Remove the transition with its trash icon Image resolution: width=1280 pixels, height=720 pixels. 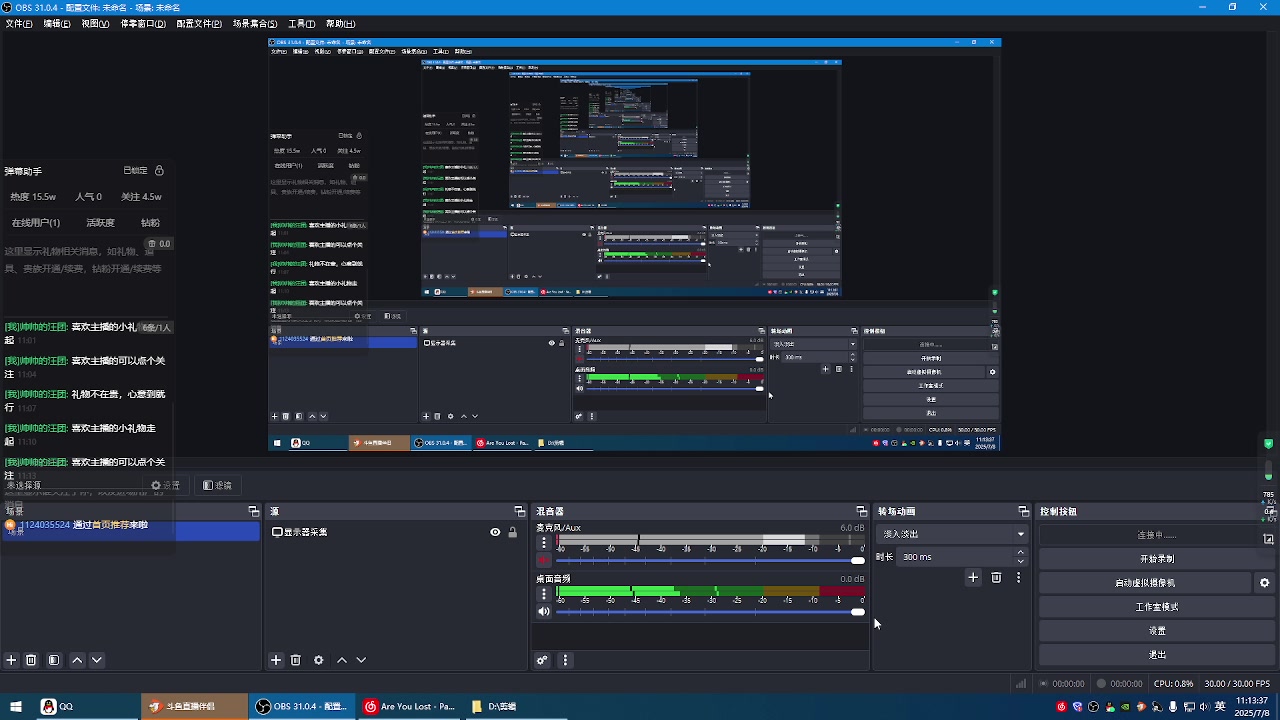pos(996,577)
